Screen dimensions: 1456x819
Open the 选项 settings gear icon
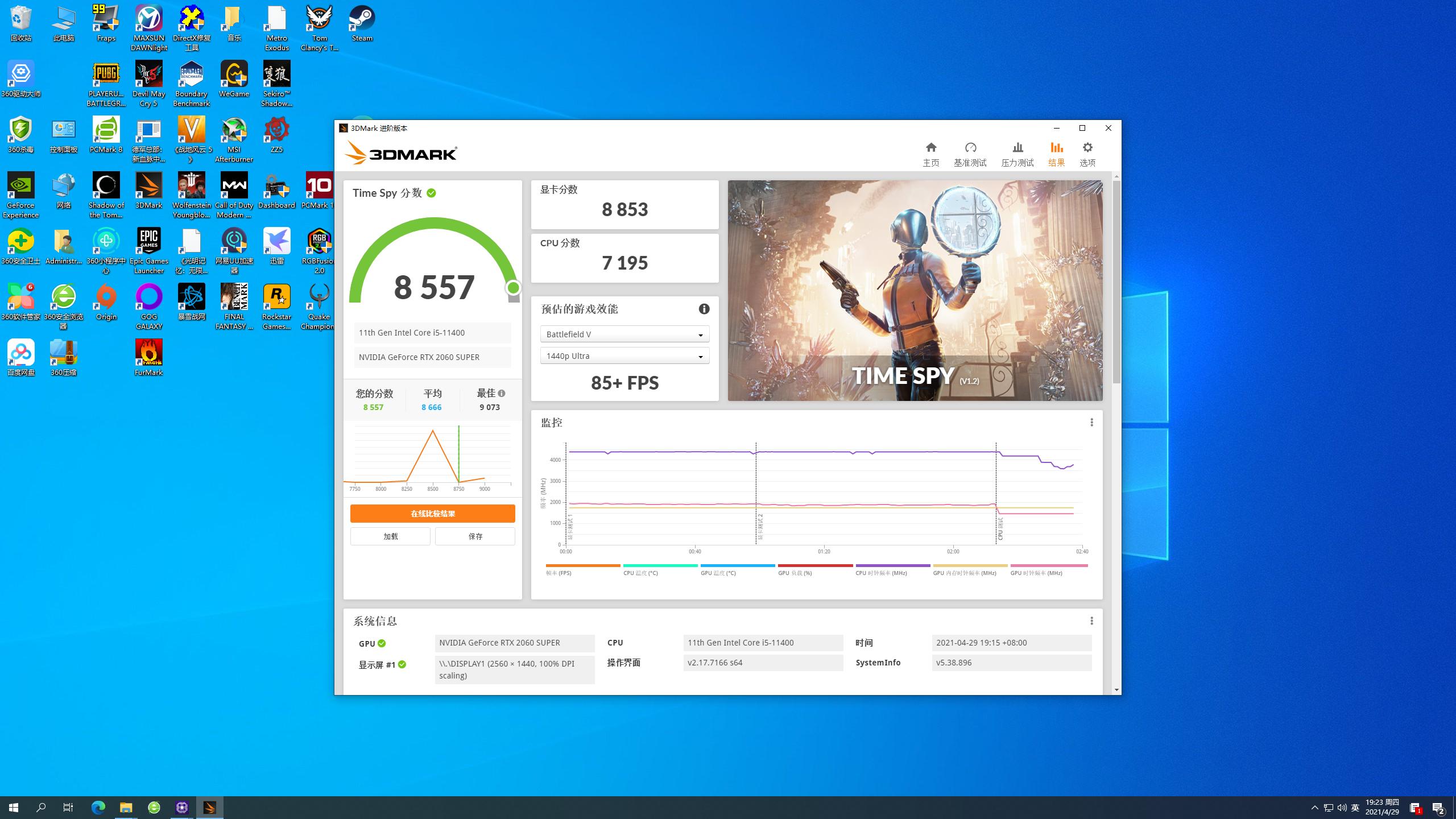[x=1087, y=152]
